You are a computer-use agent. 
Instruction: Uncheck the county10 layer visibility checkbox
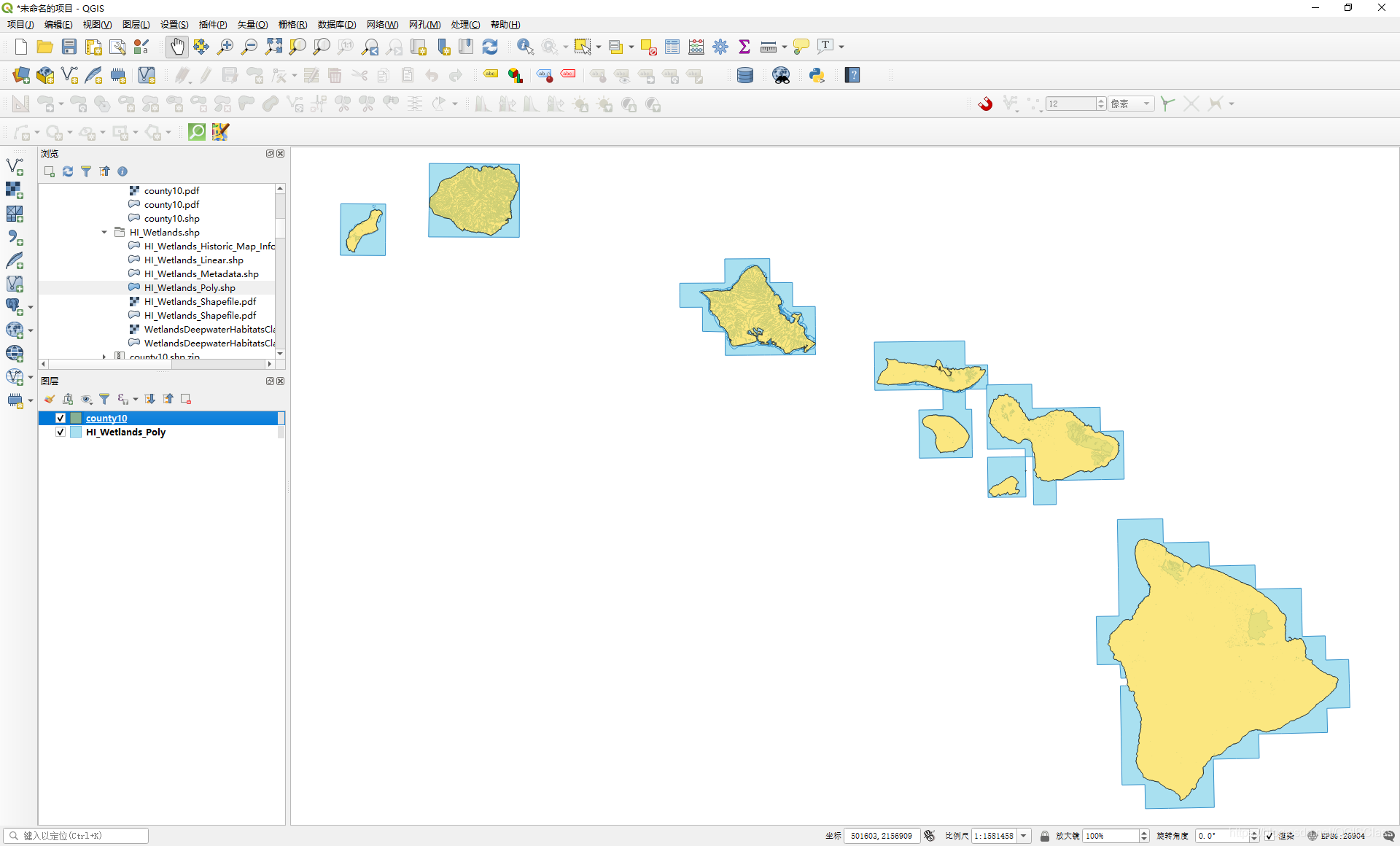pos(61,418)
